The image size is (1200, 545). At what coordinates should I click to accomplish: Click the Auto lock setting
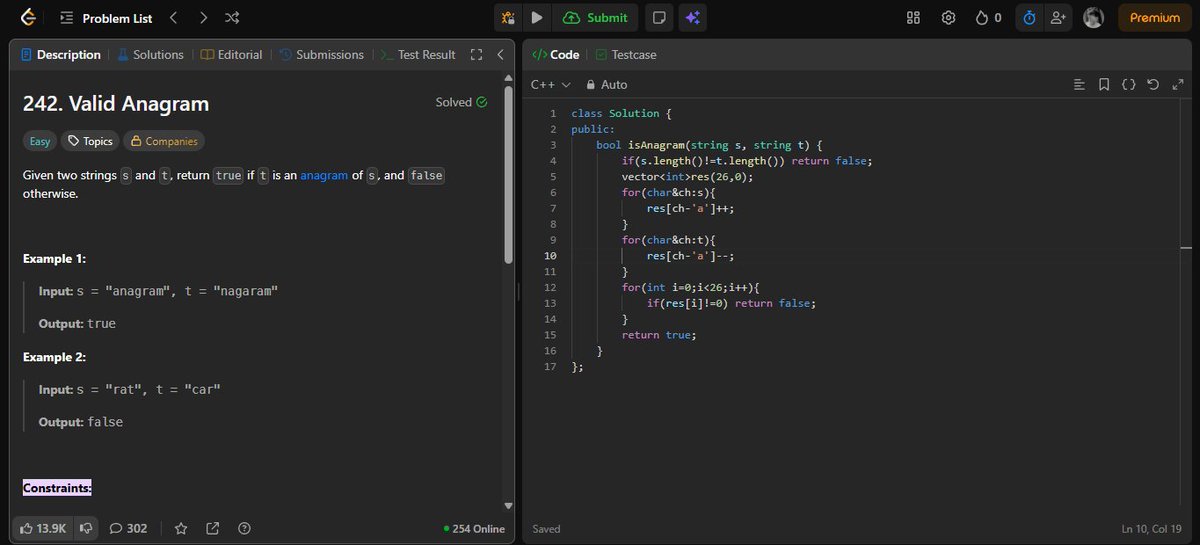pyautogui.click(x=606, y=85)
